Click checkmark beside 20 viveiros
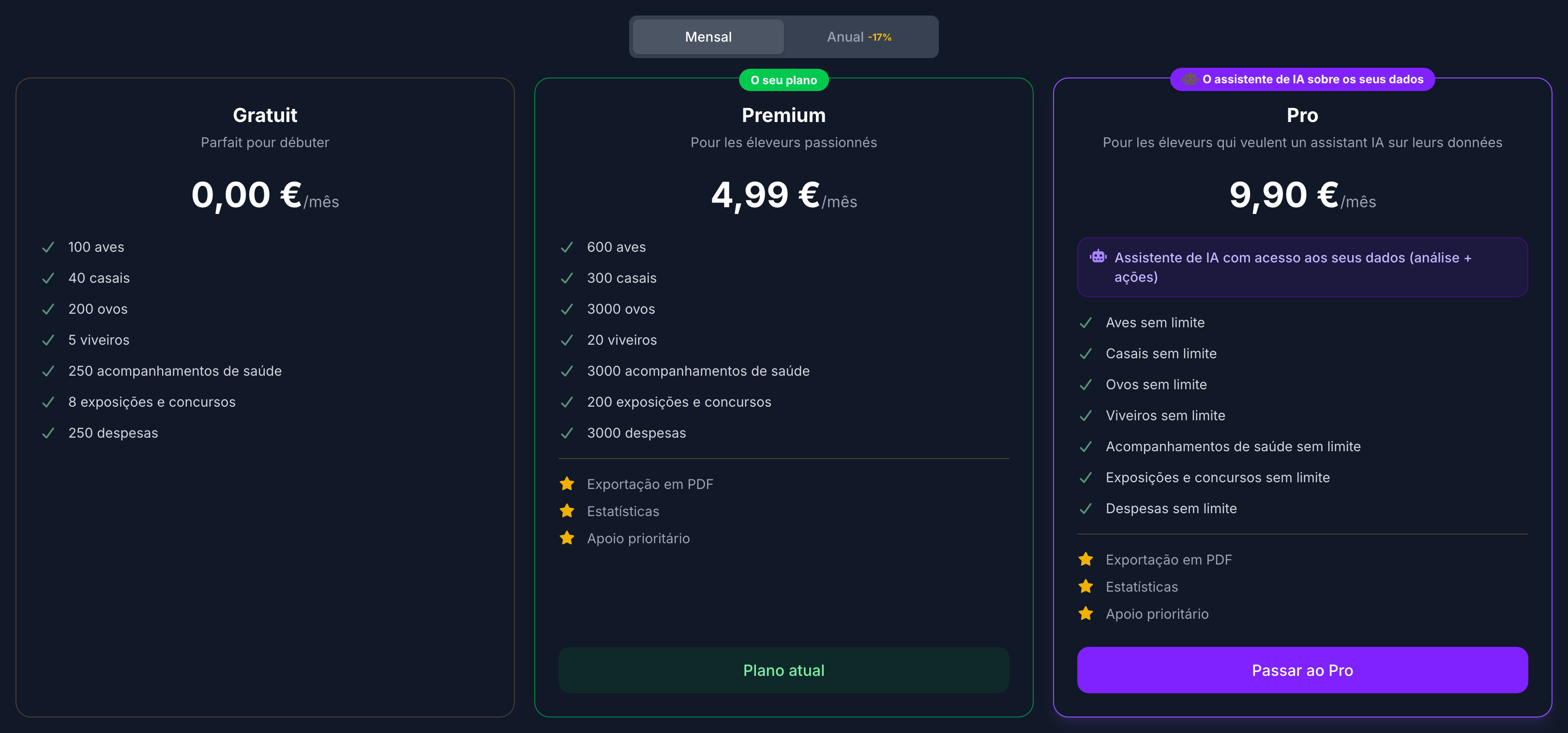This screenshot has height=733, width=1568. 567,340
